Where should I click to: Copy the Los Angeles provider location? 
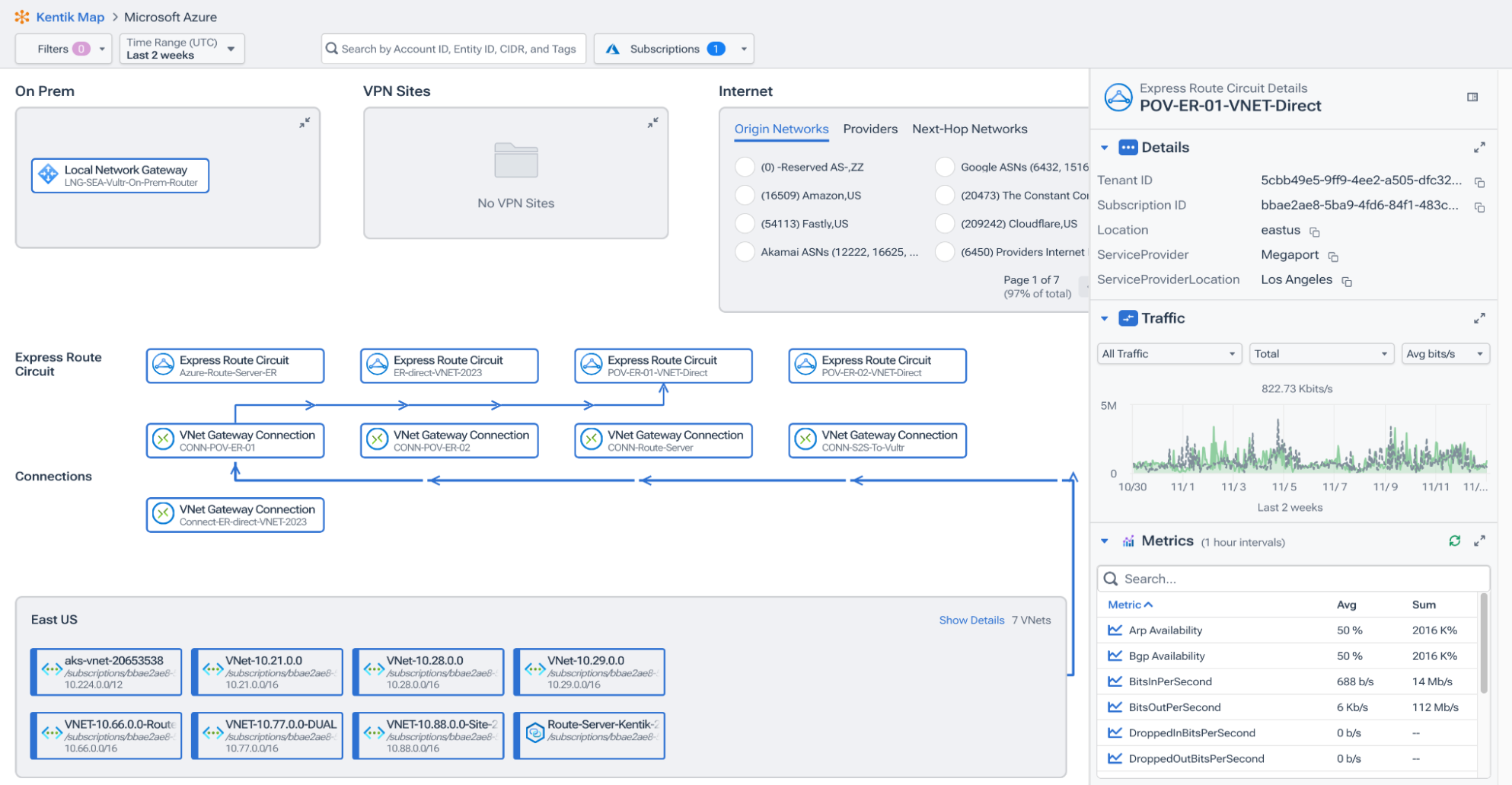(1346, 282)
